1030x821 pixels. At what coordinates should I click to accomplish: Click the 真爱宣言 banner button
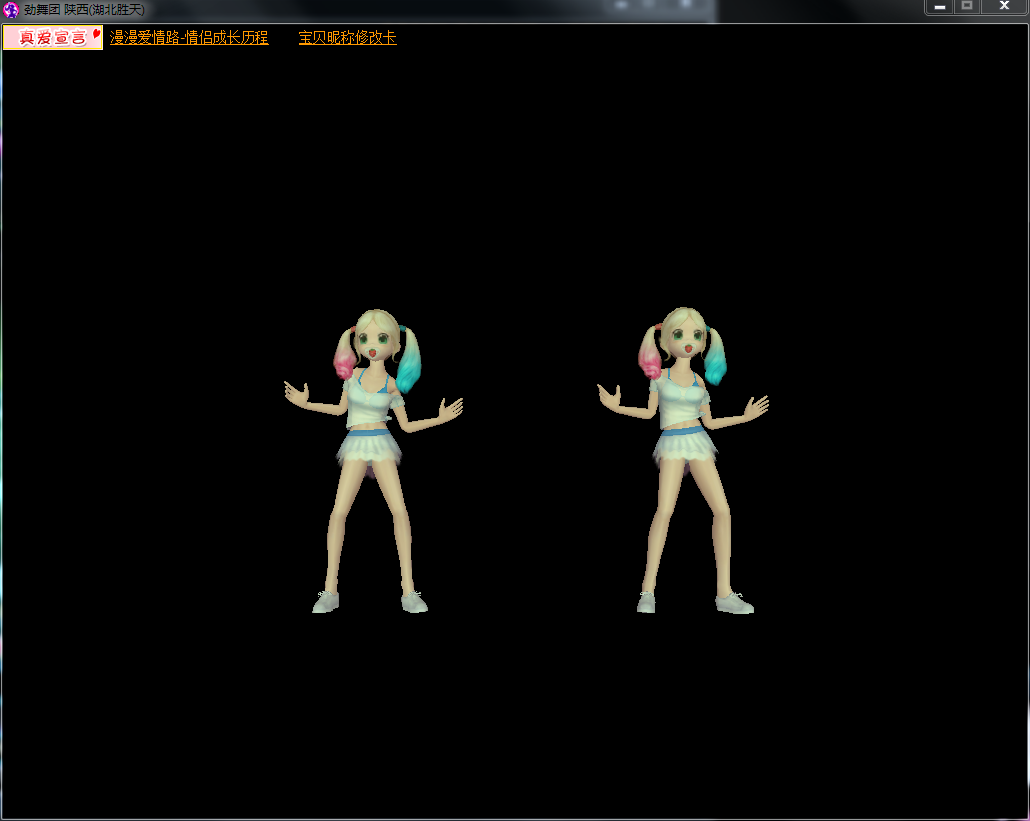coord(53,37)
